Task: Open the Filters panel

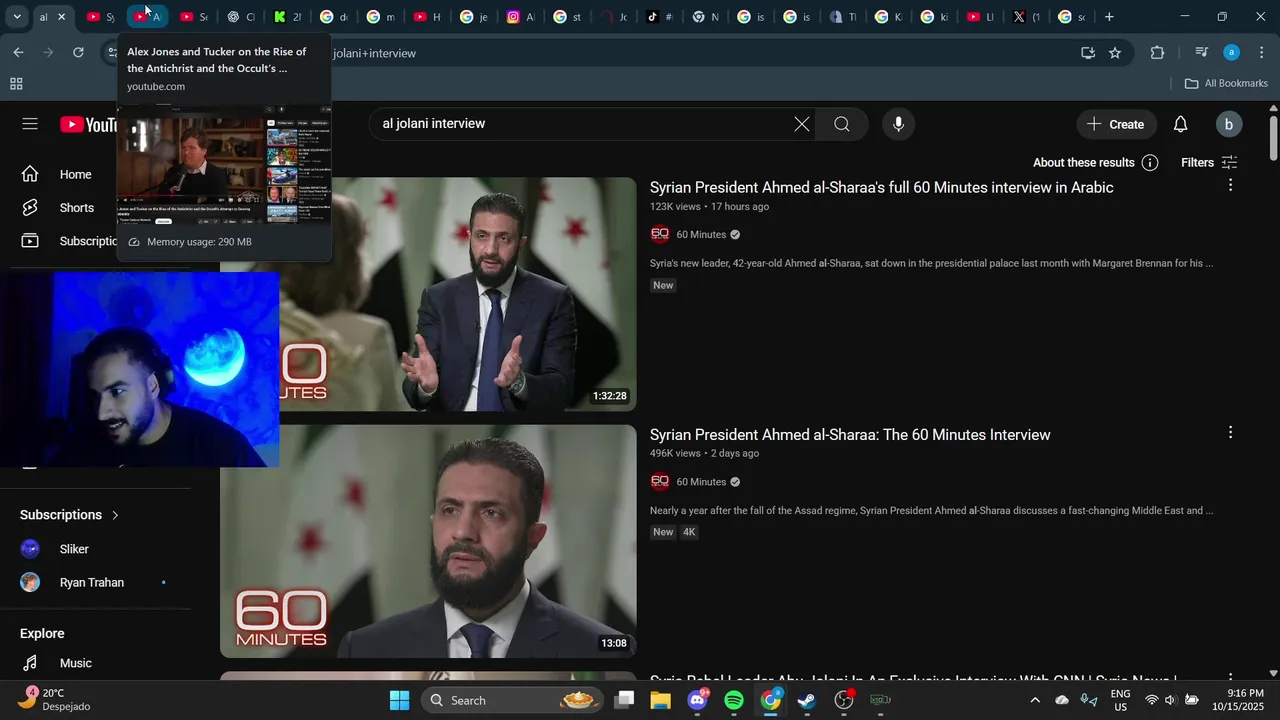Action: (1209, 163)
